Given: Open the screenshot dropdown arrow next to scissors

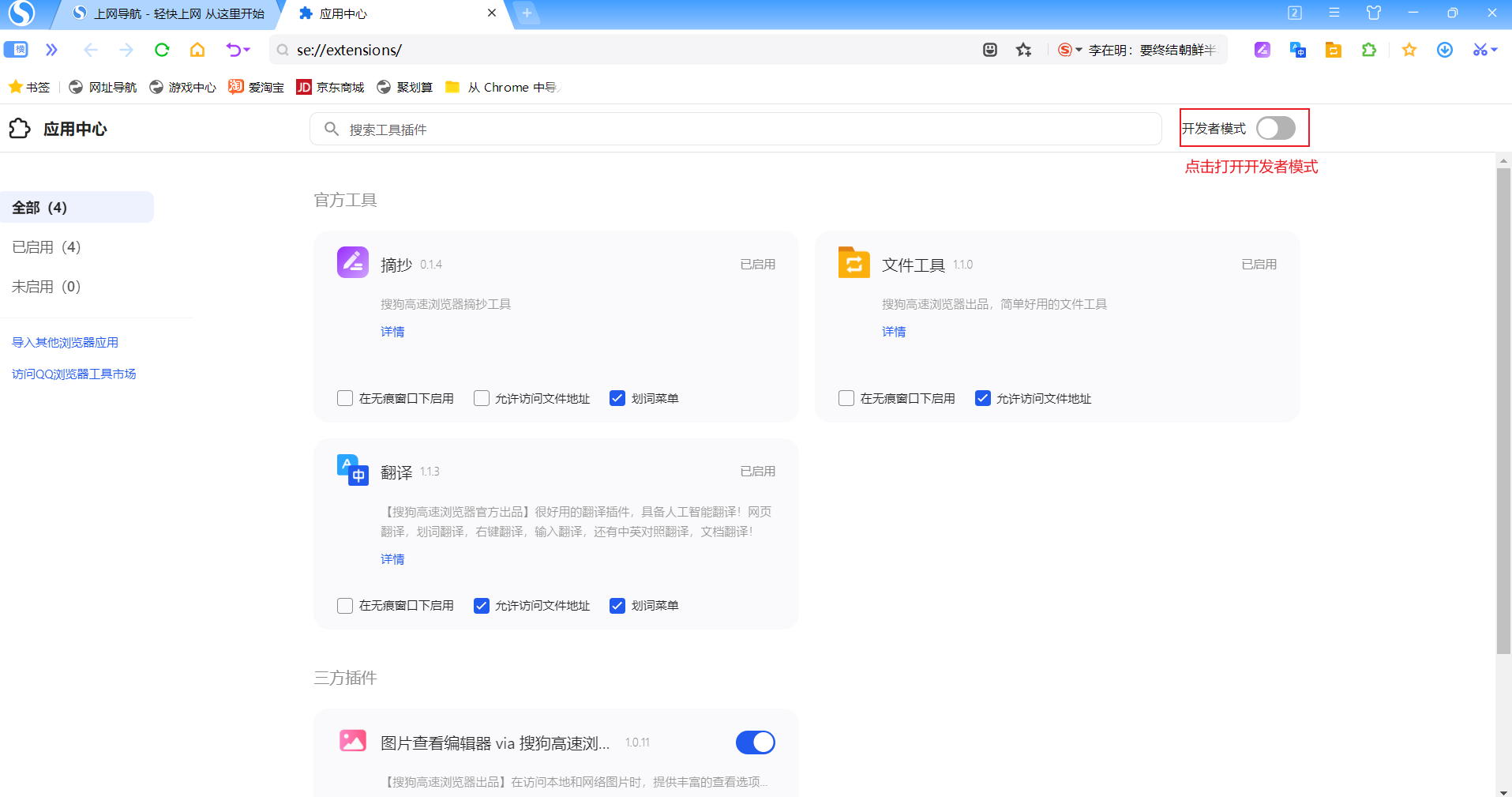Looking at the screenshot, I should 1495,50.
